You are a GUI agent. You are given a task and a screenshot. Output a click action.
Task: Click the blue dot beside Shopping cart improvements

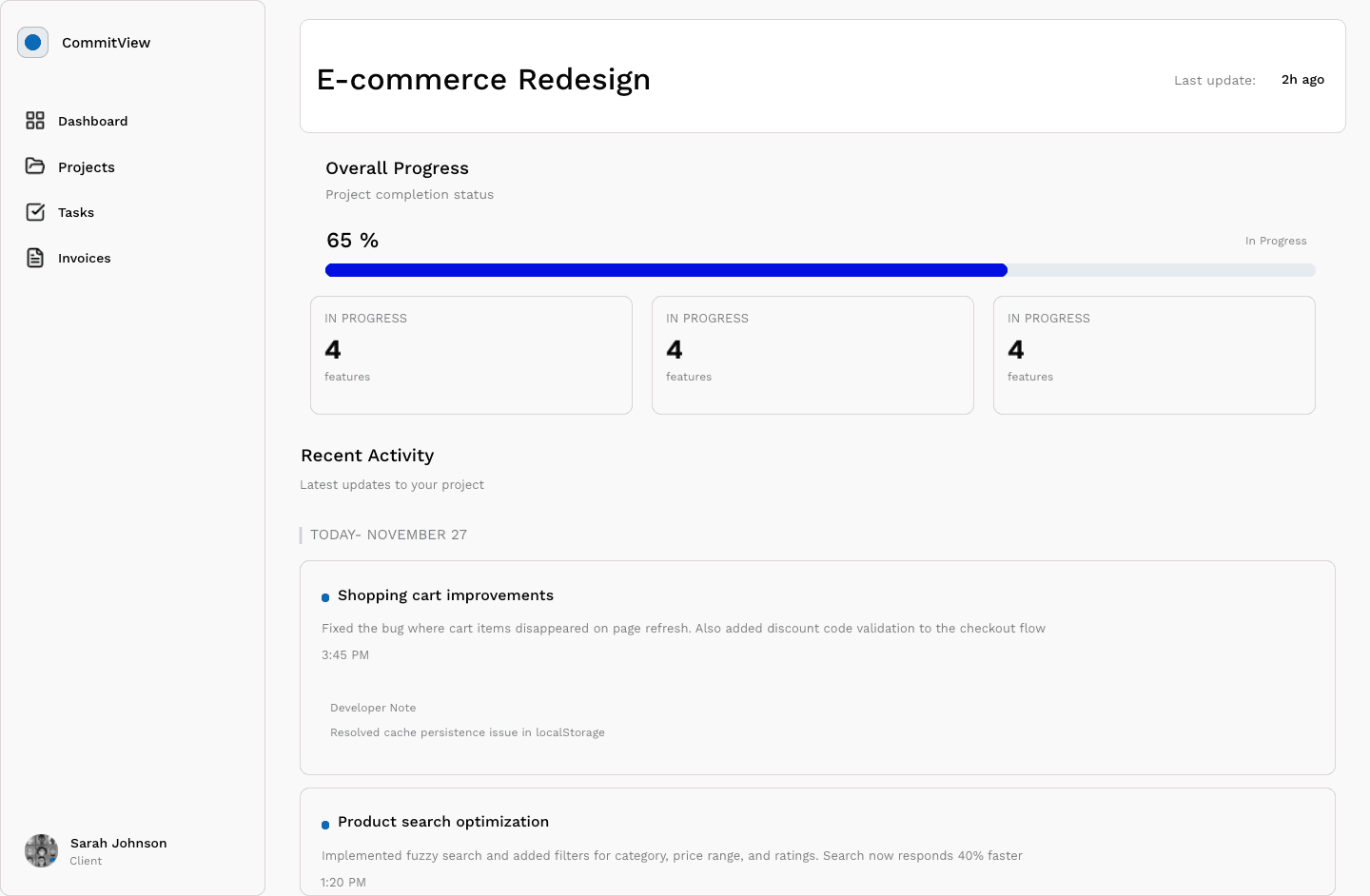(x=326, y=596)
